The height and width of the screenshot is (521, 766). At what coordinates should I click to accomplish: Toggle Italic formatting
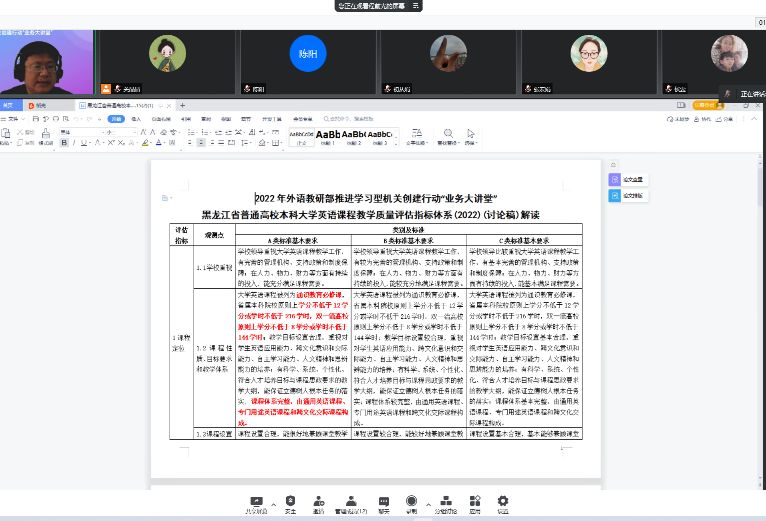pyautogui.click(x=74, y=143)
